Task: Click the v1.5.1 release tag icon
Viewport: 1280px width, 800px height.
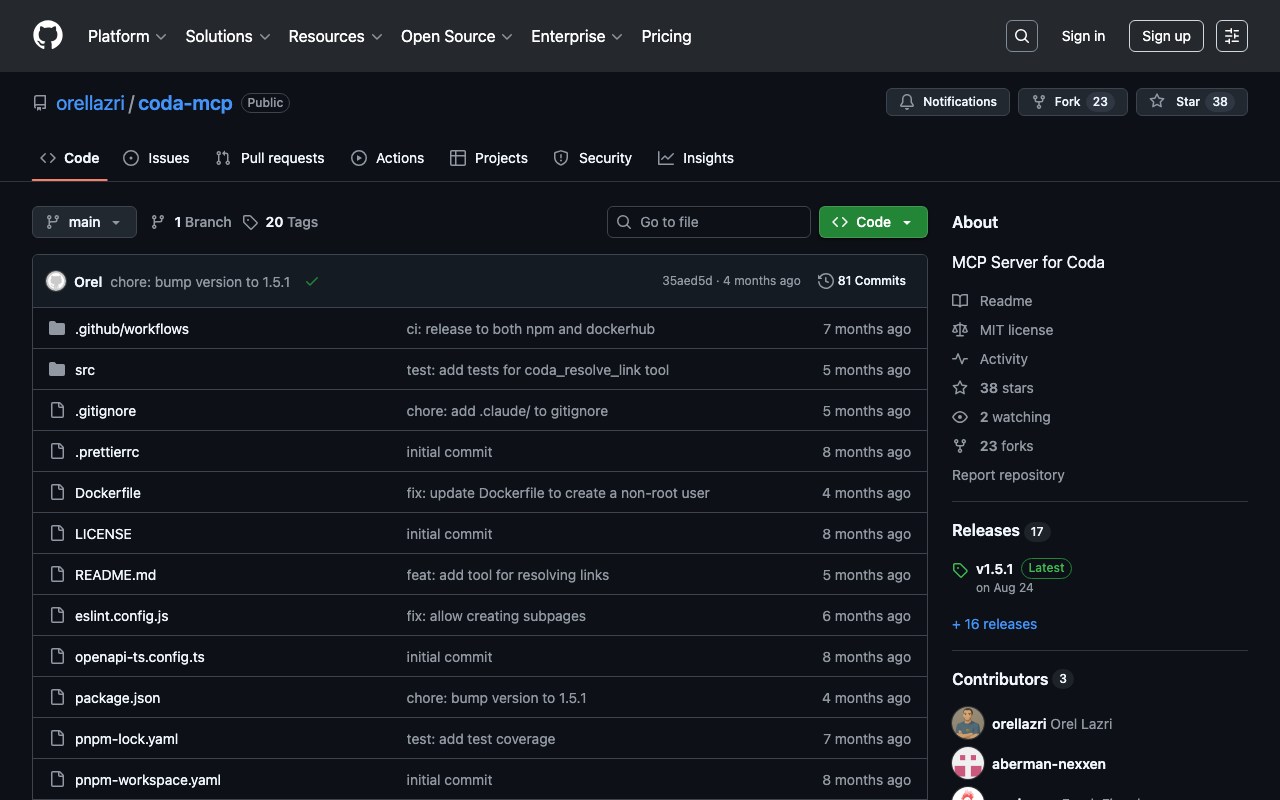Action: (x=960, y=570)
